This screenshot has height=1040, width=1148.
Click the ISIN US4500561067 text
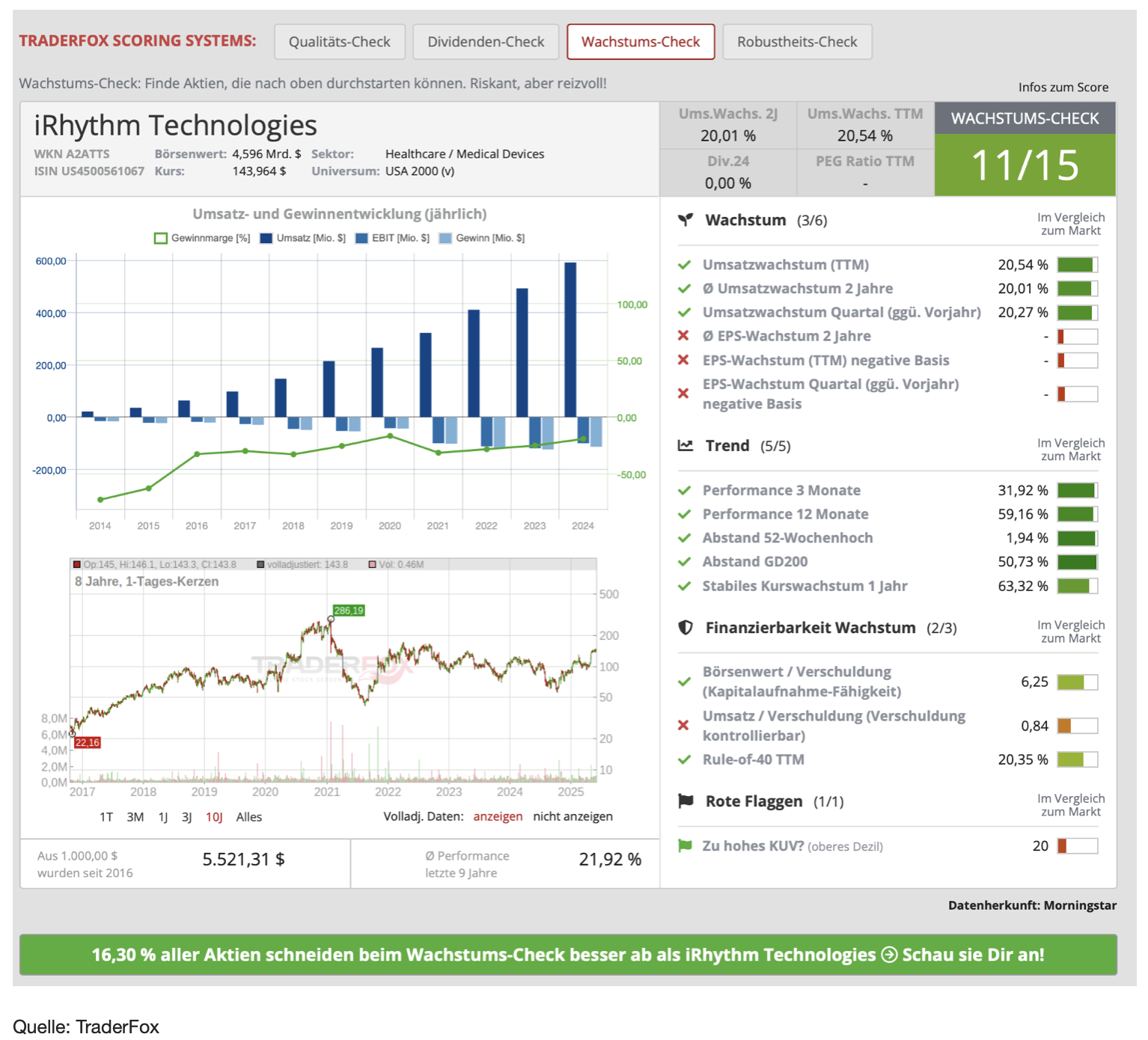89,171
